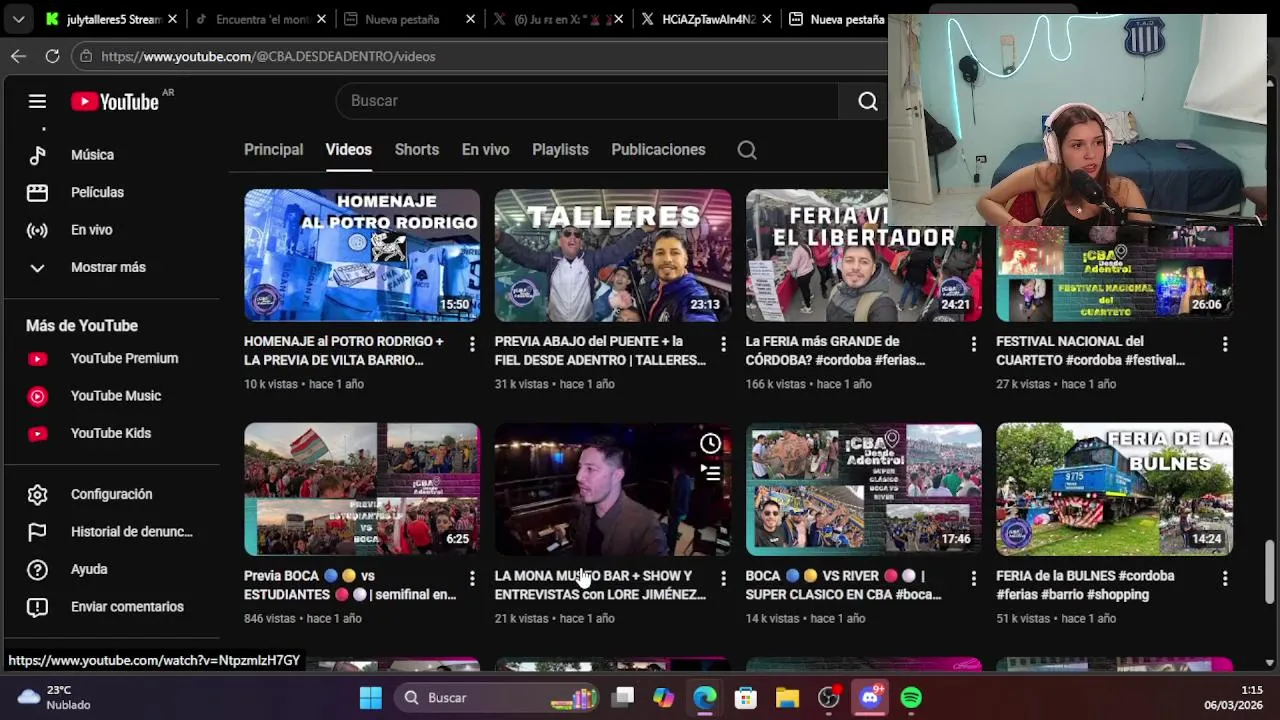Open options menu for La FERIA más GRANDE video
1280x720 pixels.
(974, 344)
